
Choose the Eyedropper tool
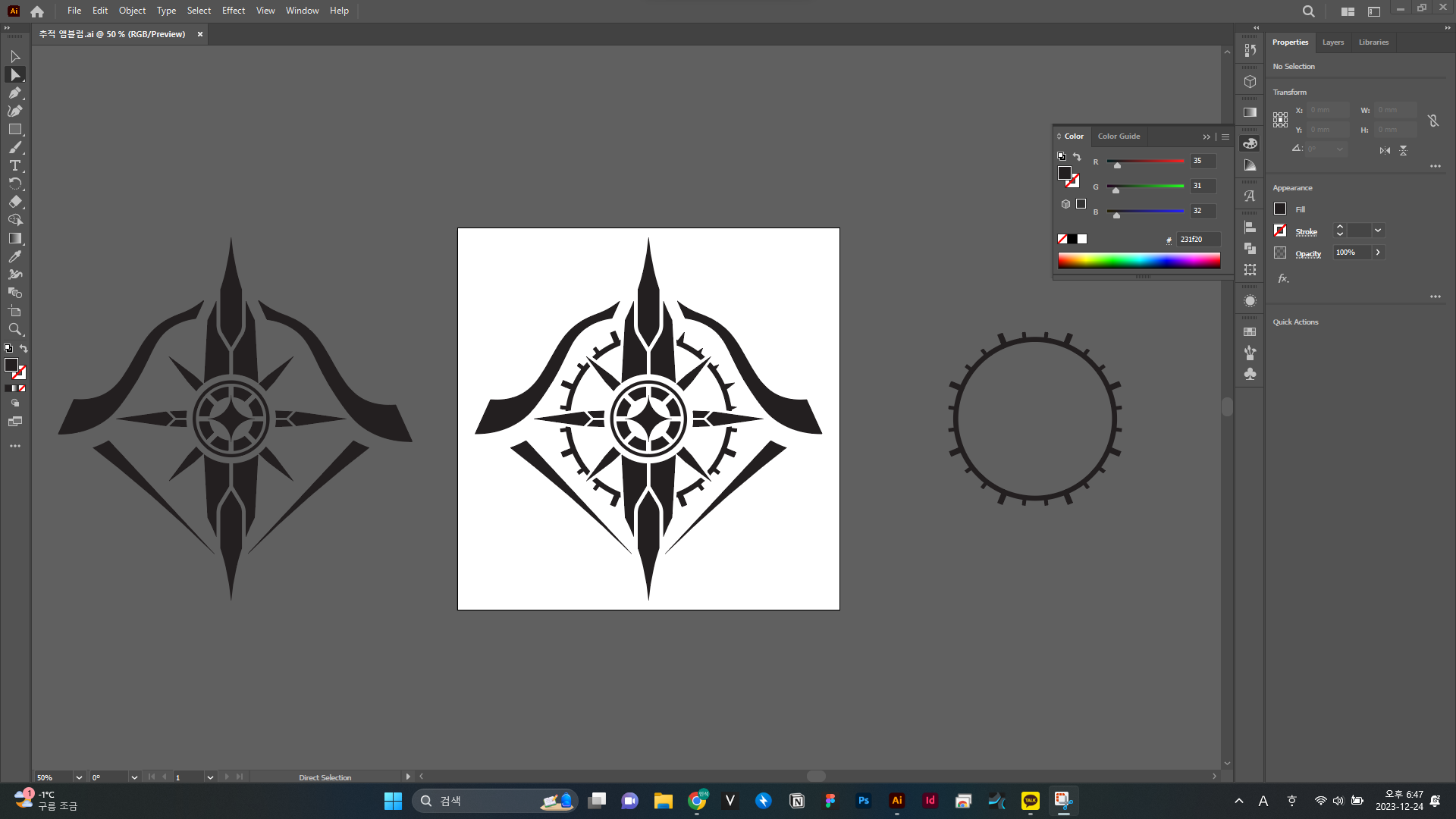14,256
